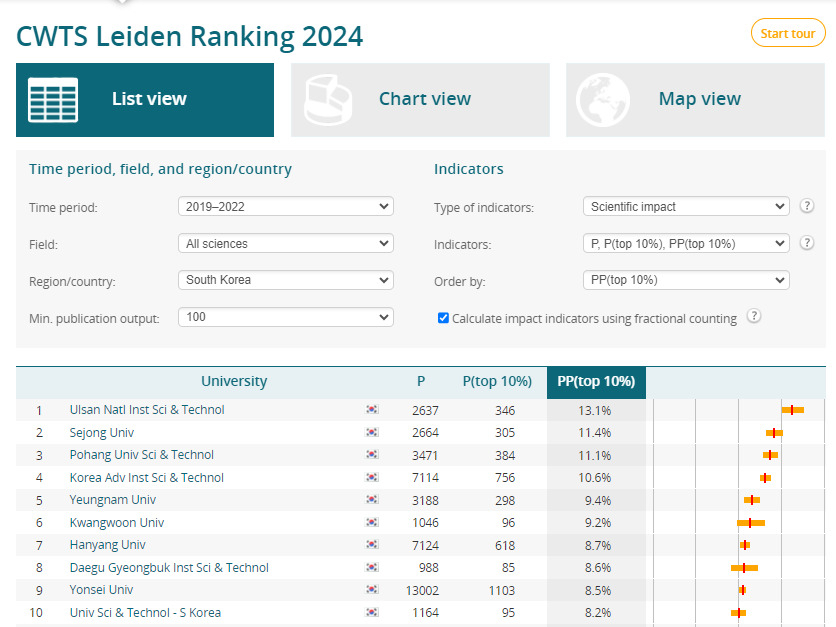Open Yonsei Univ link

click(101, 590)
